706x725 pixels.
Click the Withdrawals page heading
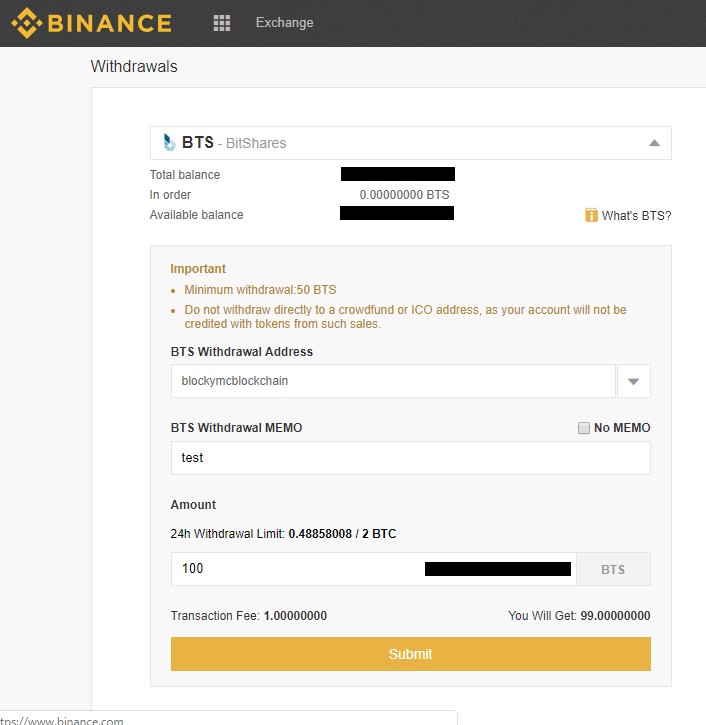pyautogui.click(x=134, y=67)
